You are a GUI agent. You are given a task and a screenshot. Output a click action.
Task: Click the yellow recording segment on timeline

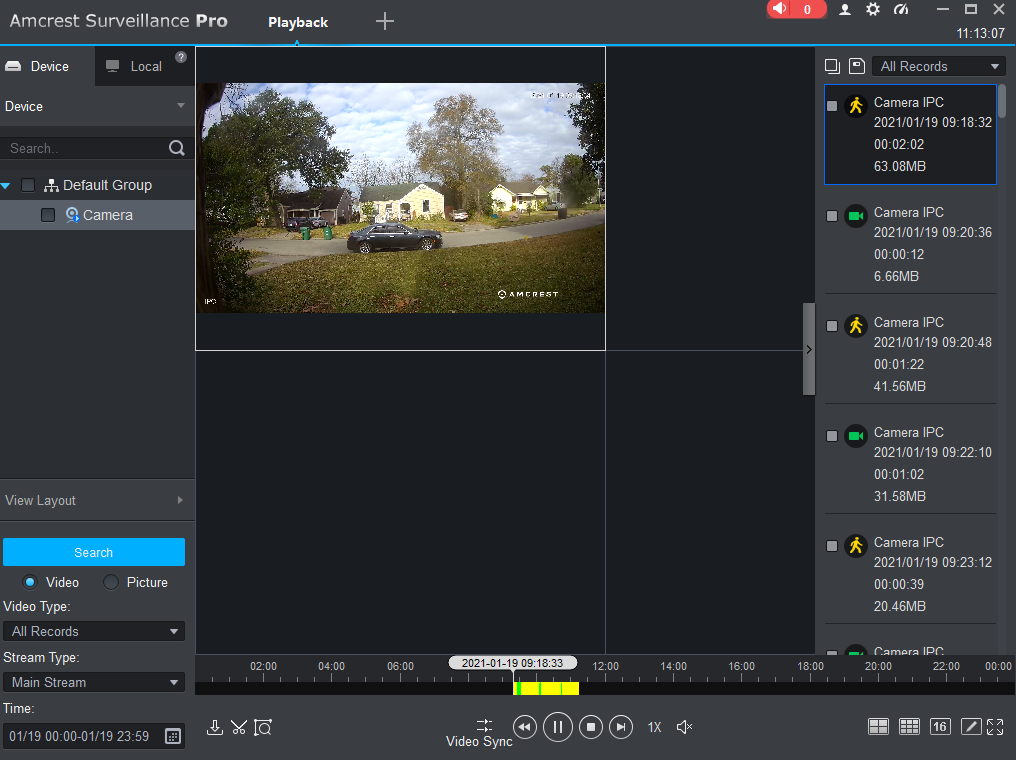pyautogui.click(x=550, y=688)
